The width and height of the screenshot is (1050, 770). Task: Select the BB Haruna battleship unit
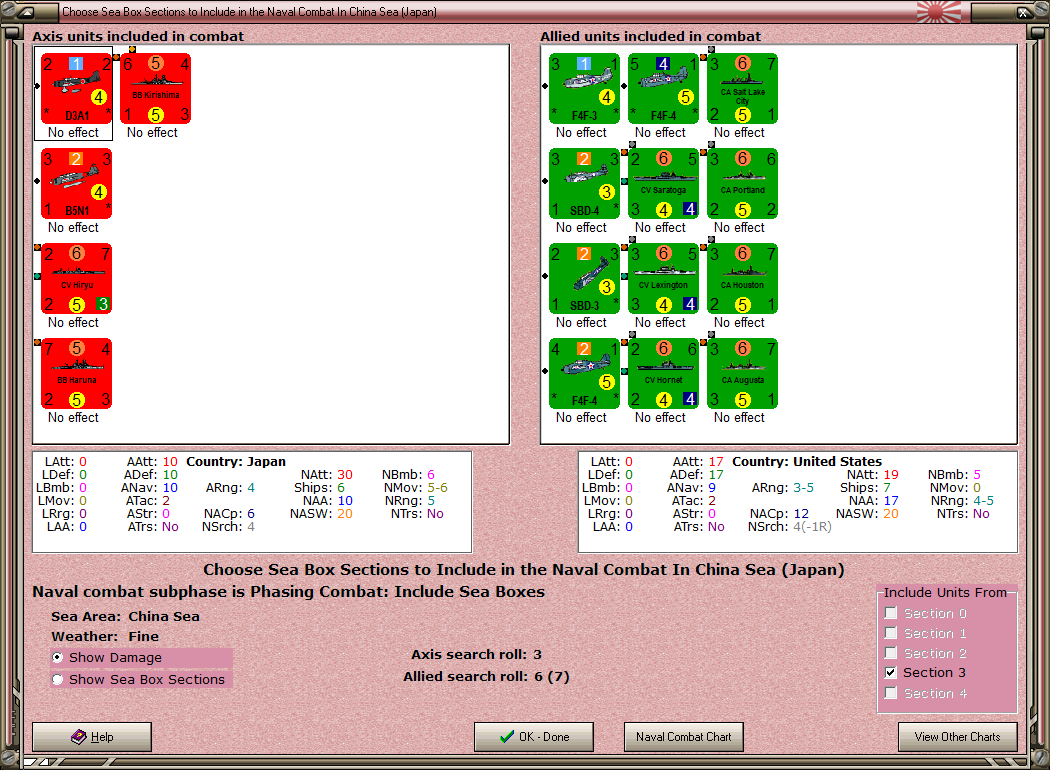tap(76, 374)
